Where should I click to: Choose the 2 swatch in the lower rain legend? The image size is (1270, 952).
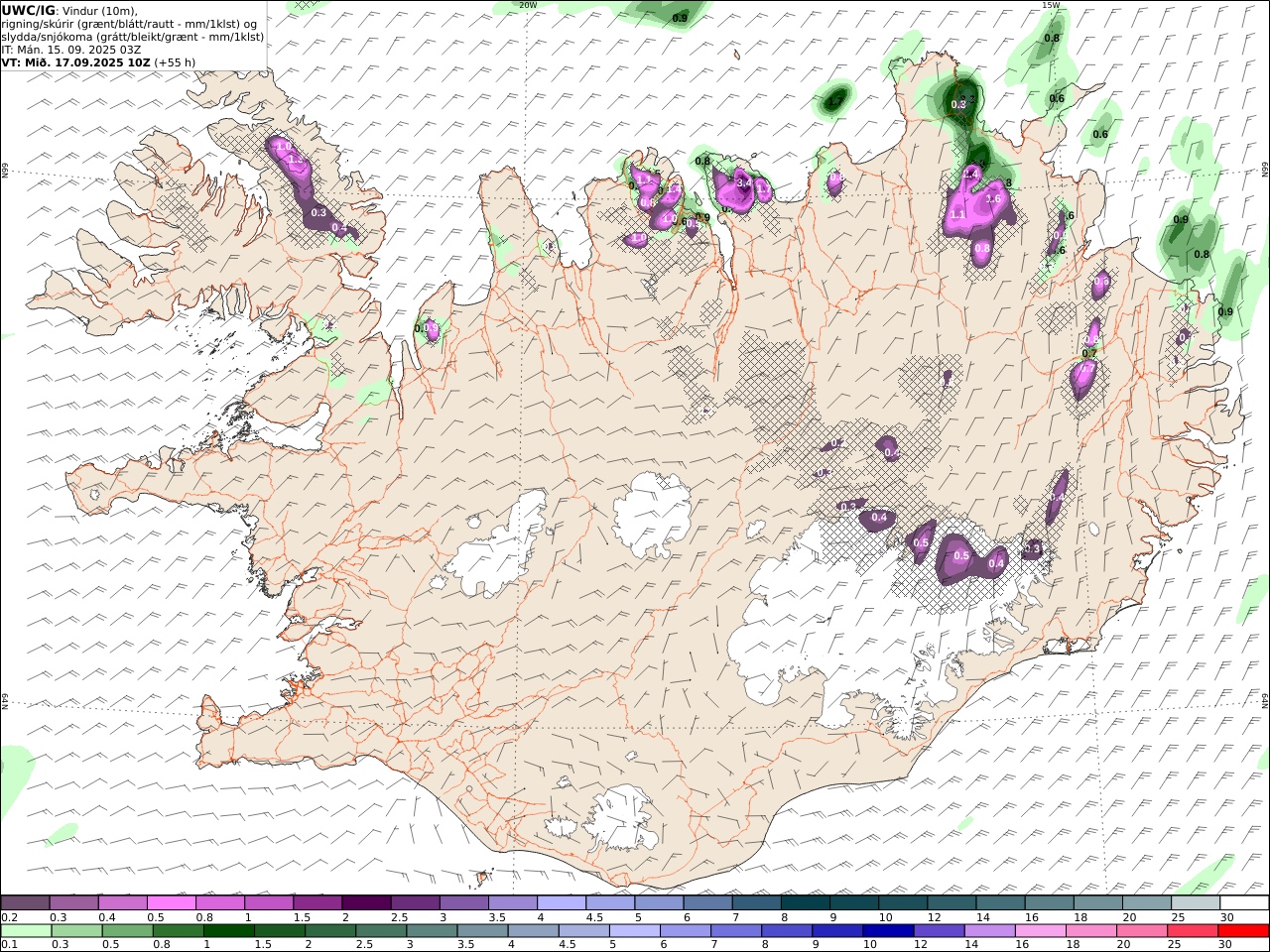[x=330, y=931]
